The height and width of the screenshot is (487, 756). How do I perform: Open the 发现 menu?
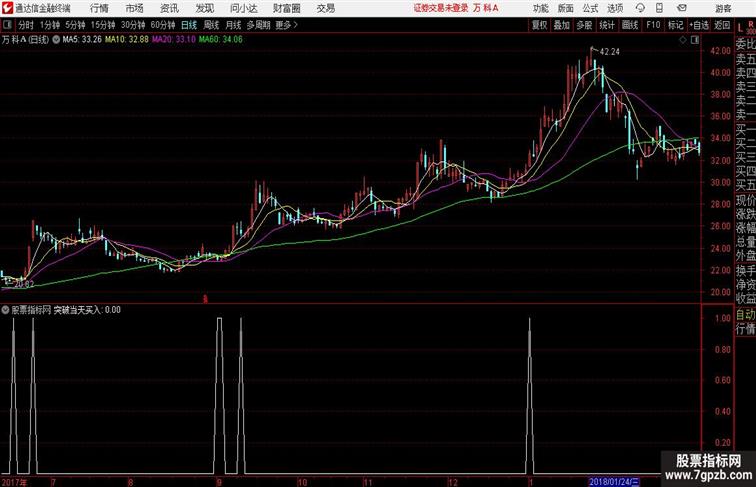(204, 8)
